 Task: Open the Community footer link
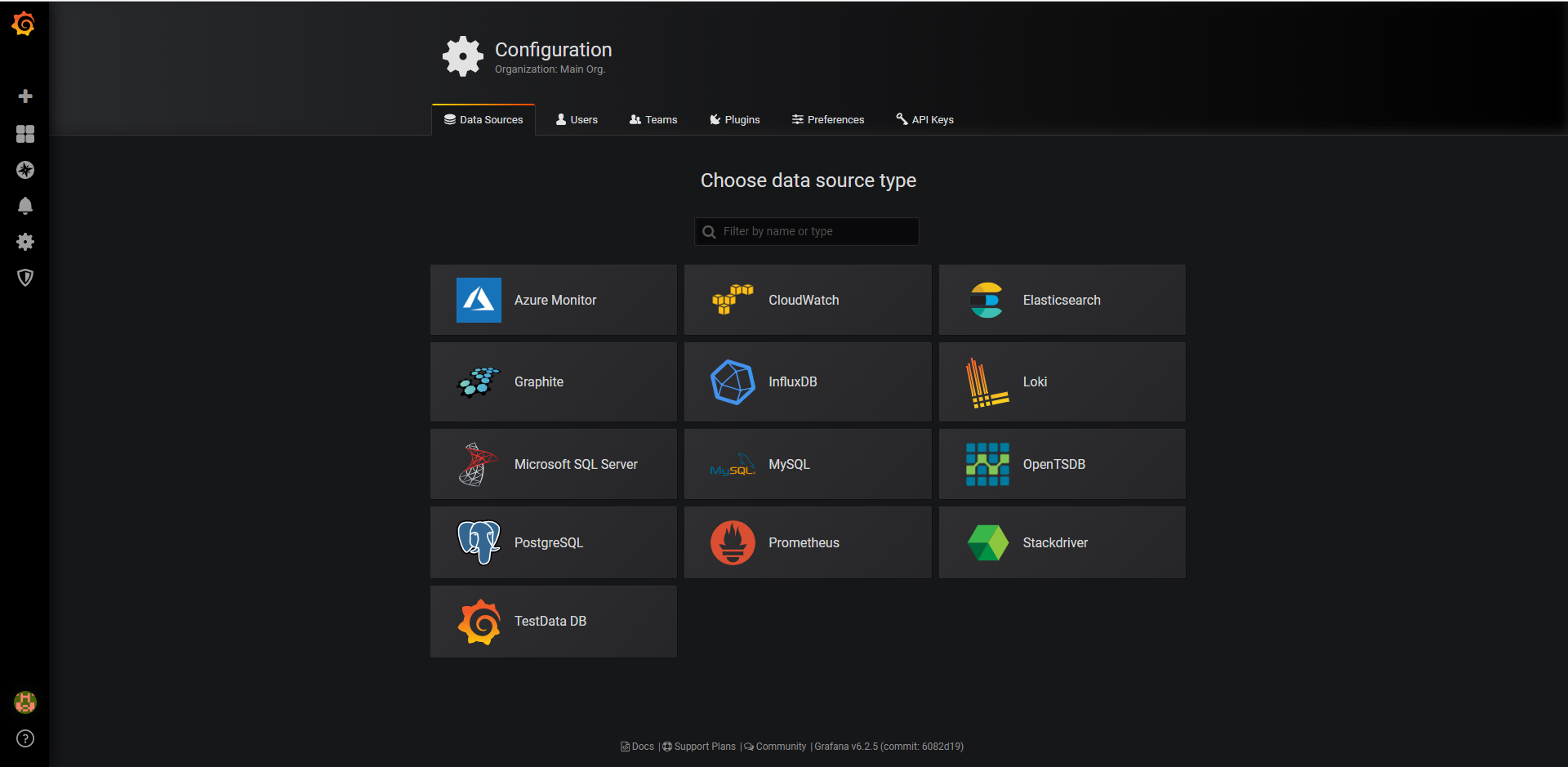click(x=775, y=747)
